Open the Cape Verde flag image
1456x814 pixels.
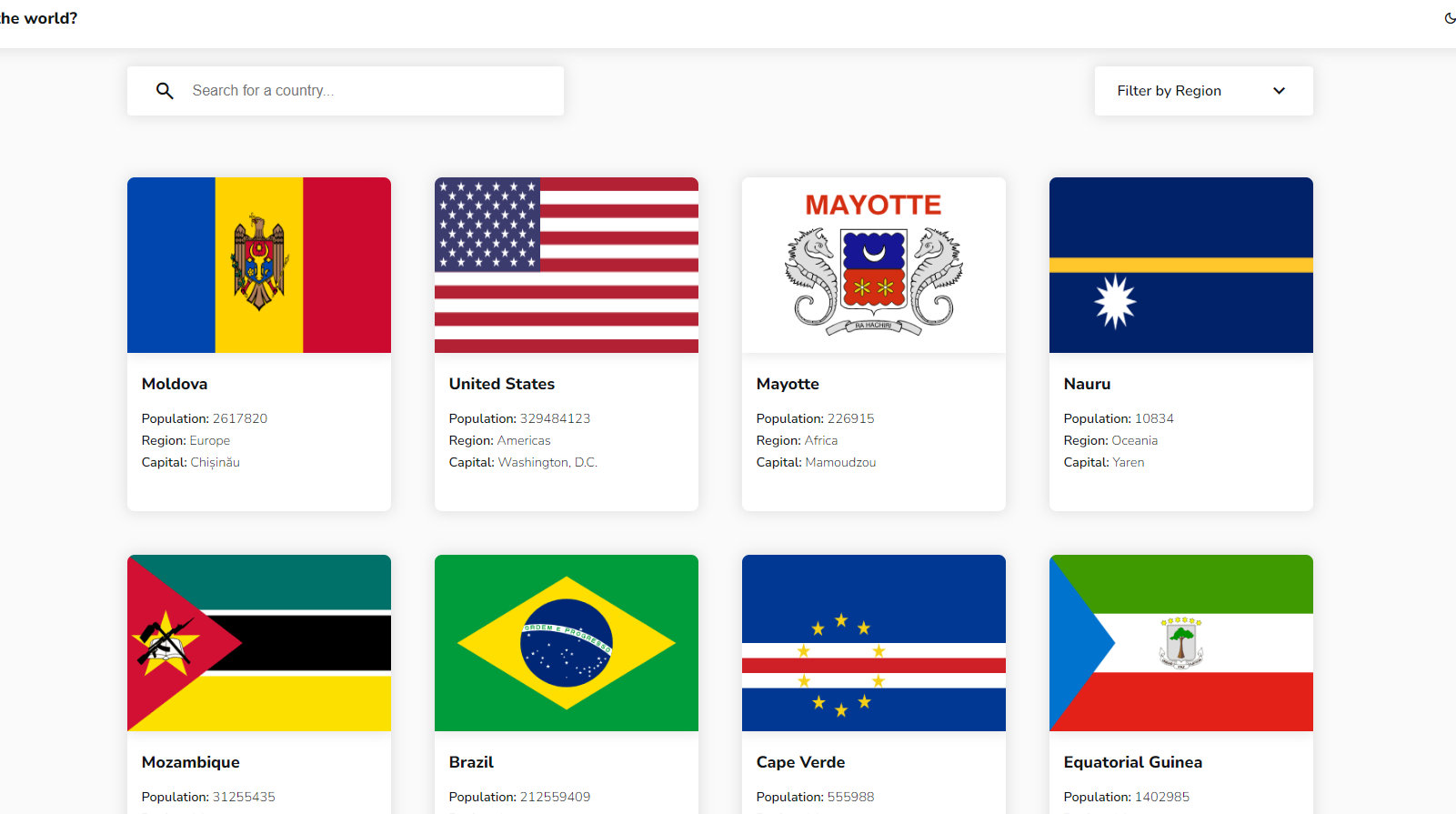coord(874,643)
